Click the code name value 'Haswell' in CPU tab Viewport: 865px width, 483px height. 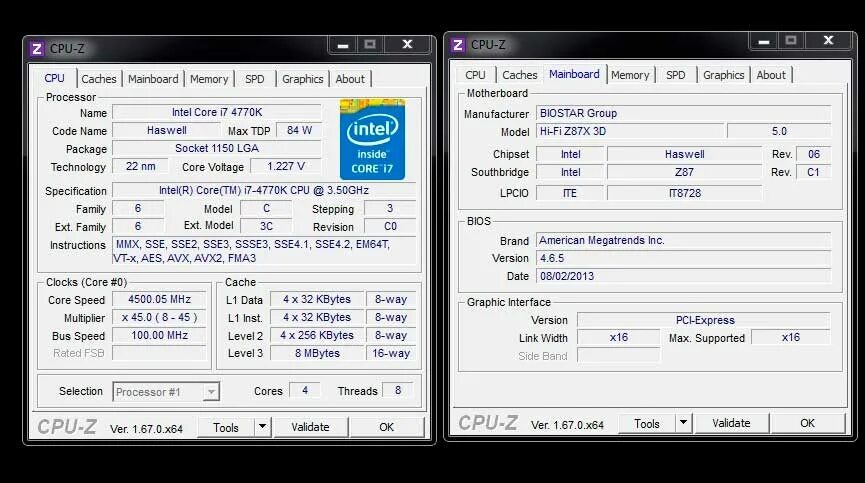[x=167, y=131]
